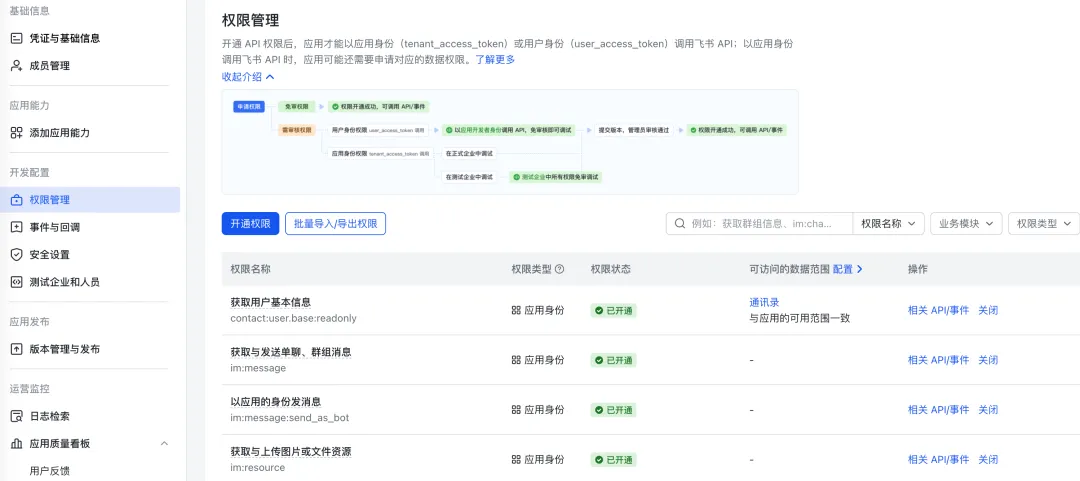
Task: Click 关闭 for 获取用户基本信息
Action: point(988,311)
